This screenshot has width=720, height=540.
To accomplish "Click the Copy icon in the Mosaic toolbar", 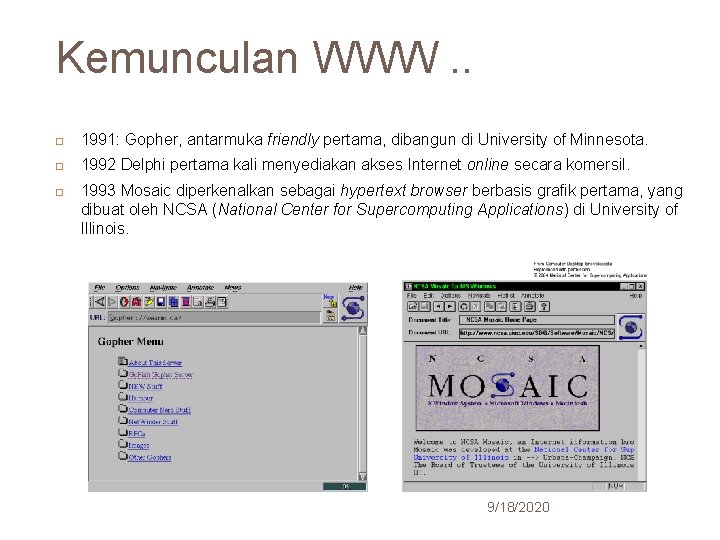I will point(490,307).
